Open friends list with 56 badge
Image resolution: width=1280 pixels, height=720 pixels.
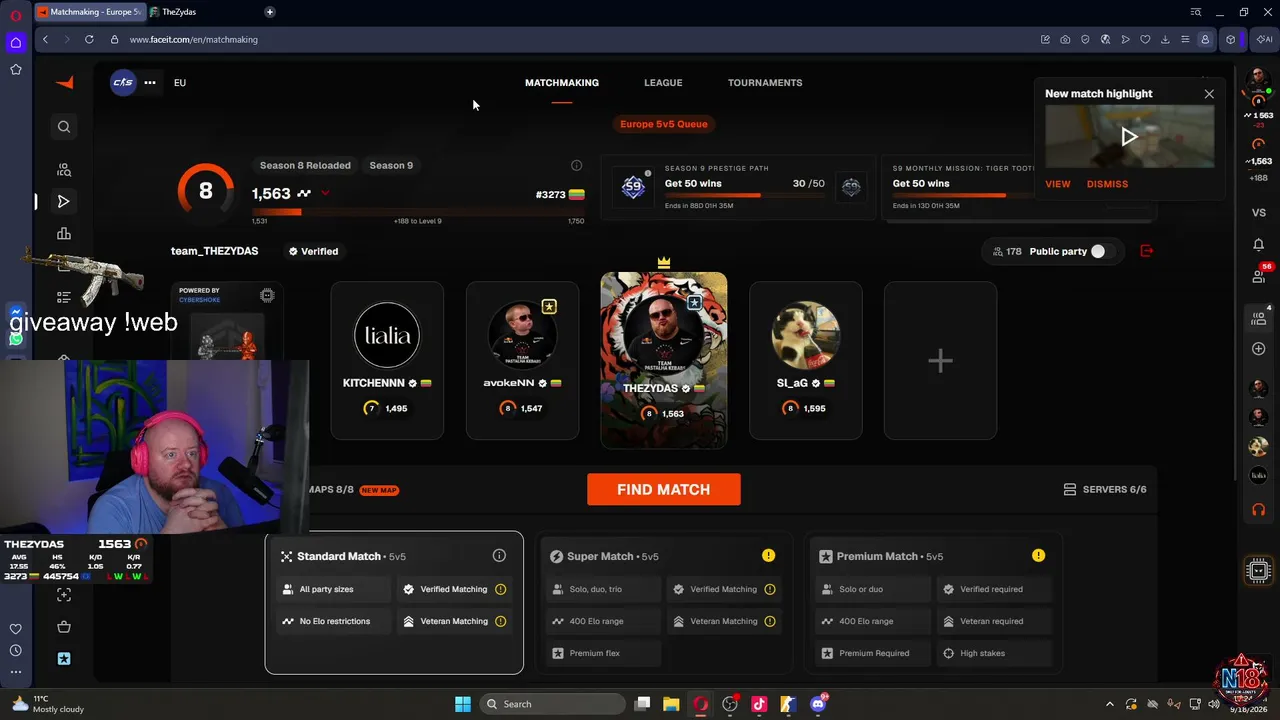point(1260,275)
